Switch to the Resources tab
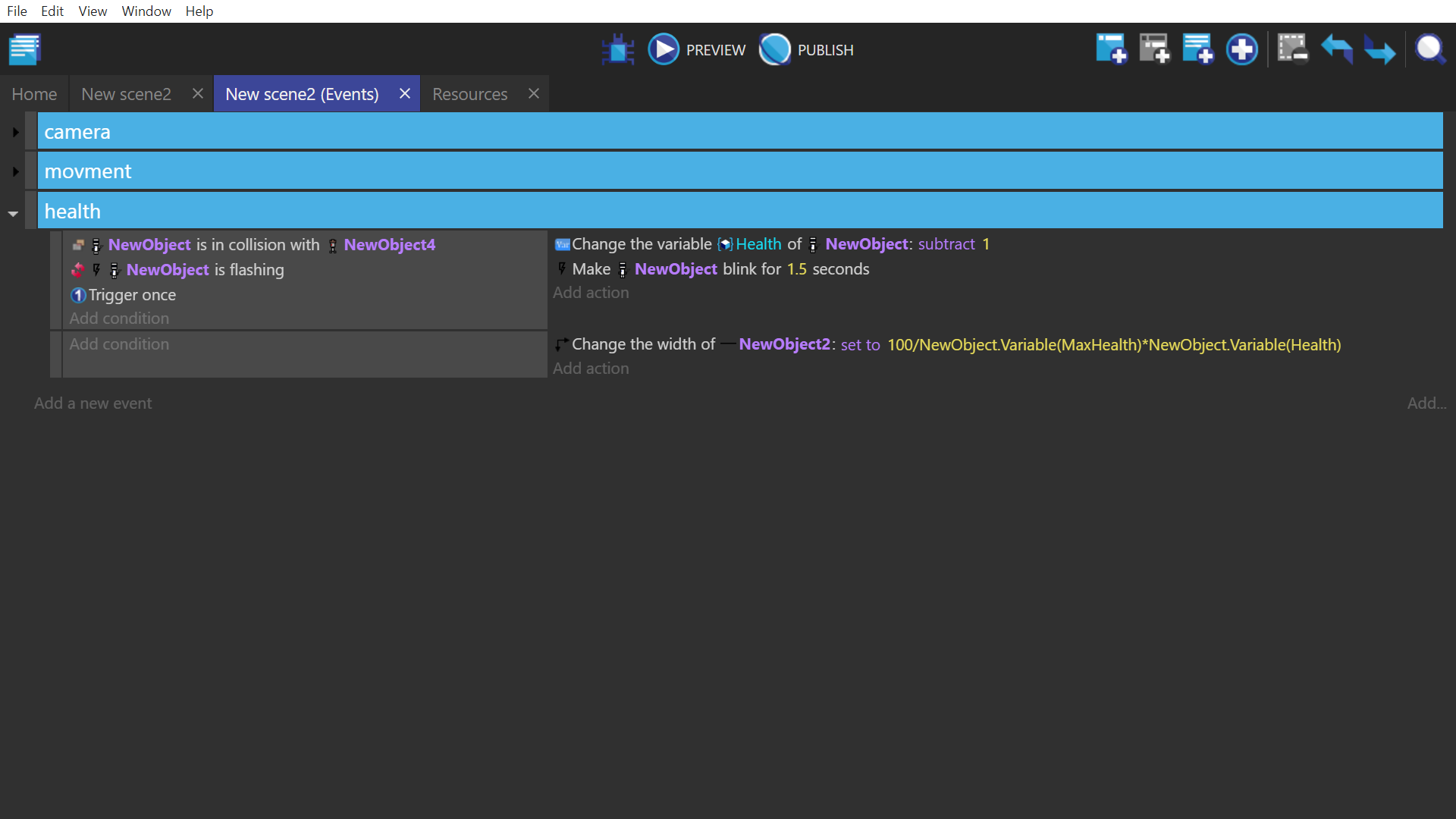This screenshot has width=1456, height=819. pyautogui.click(x=469, y=94)
